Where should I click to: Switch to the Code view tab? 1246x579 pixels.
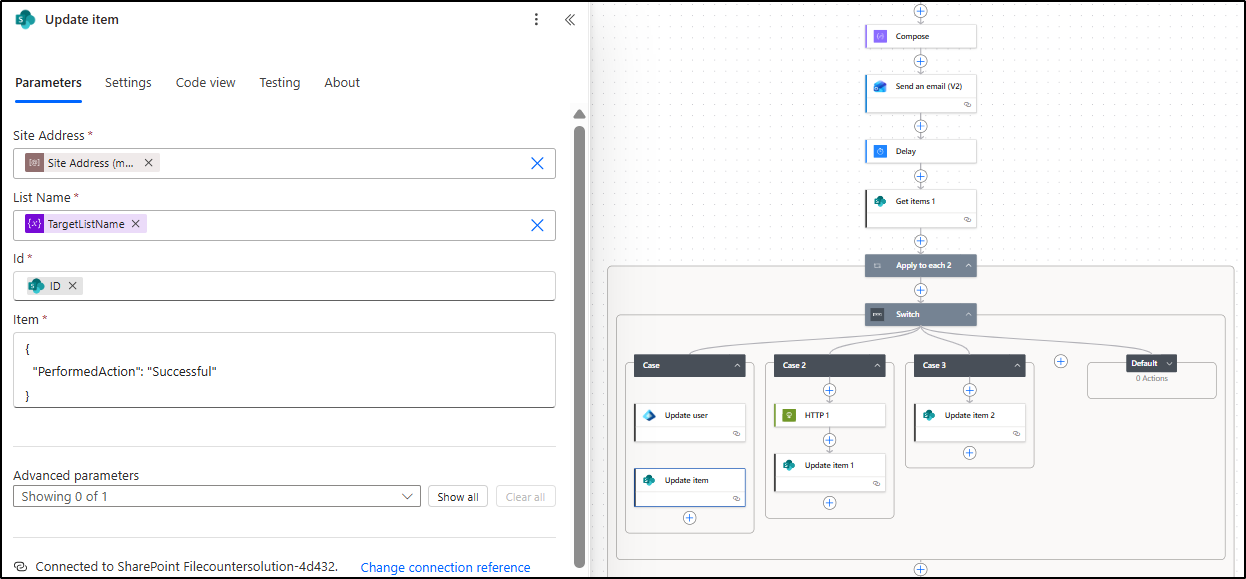(205, 82)
